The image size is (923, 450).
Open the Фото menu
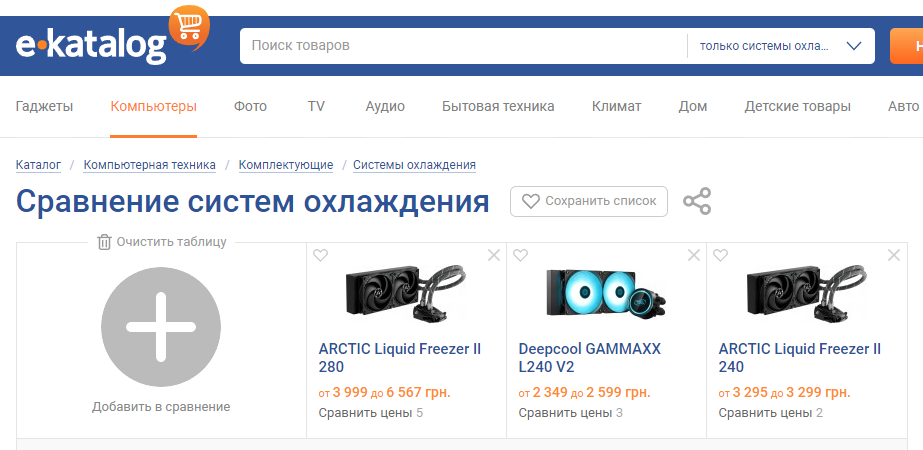coord(250,107)
